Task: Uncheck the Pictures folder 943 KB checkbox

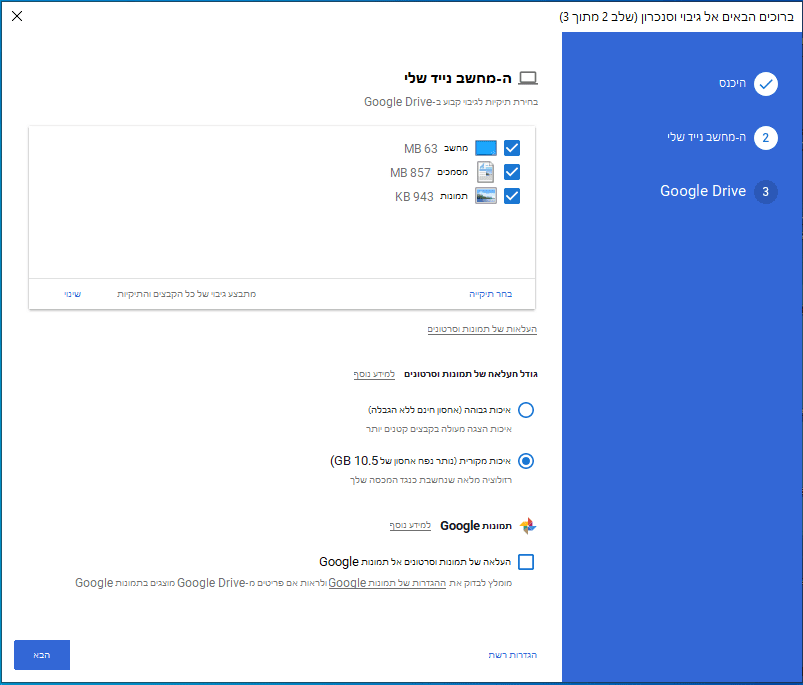Action: (x=512, y=196)
